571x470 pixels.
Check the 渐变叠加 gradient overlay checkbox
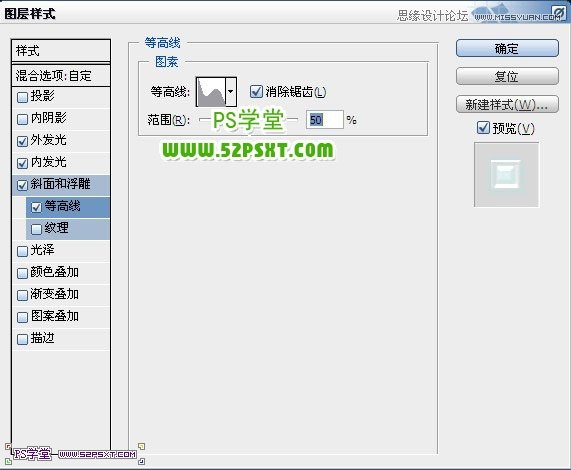click(x=22, y=295)
